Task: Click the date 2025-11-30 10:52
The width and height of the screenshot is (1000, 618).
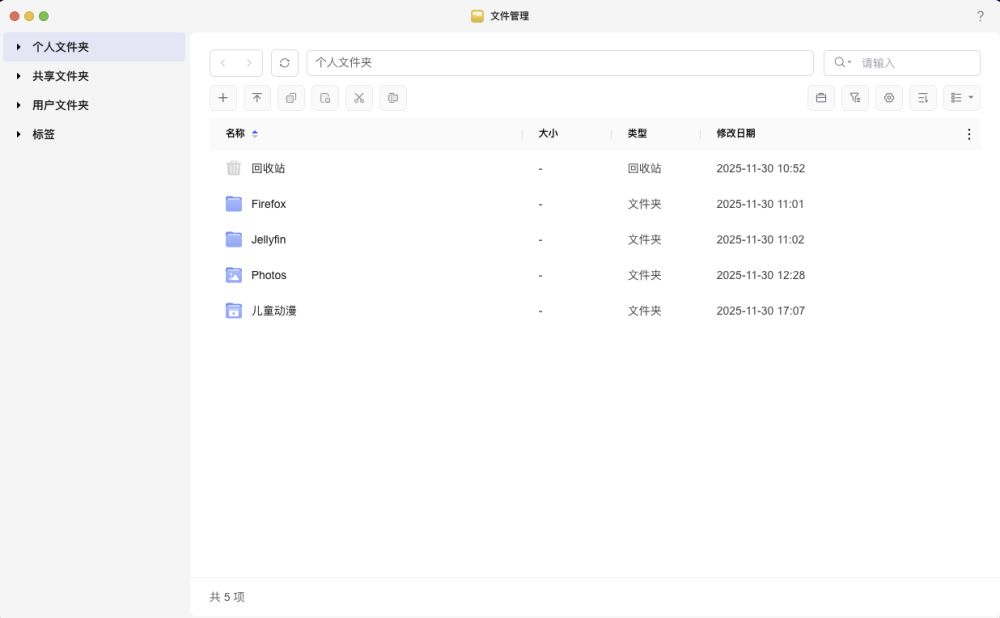Action: [x=760, y=168]
